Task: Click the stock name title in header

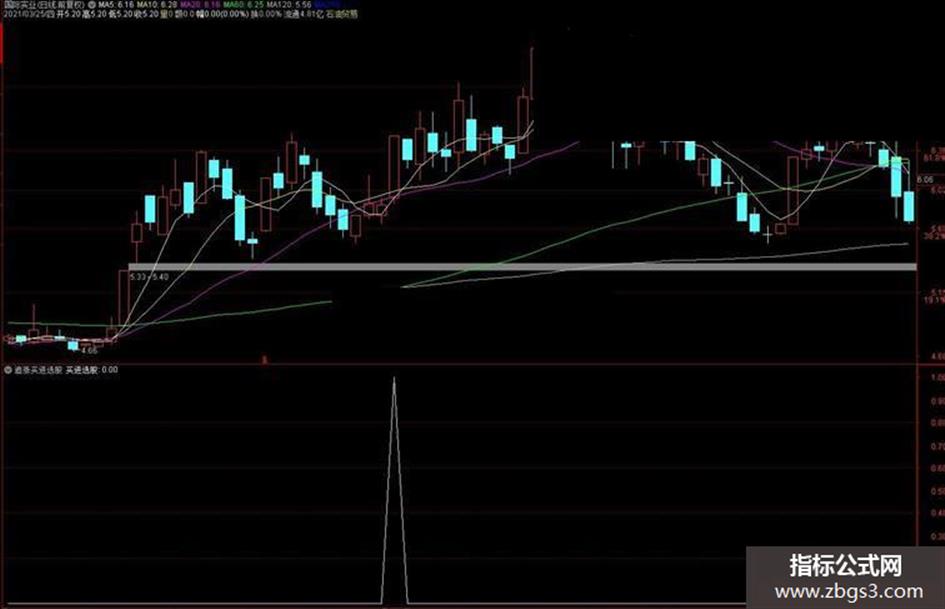Action: [x=43, y=5]
